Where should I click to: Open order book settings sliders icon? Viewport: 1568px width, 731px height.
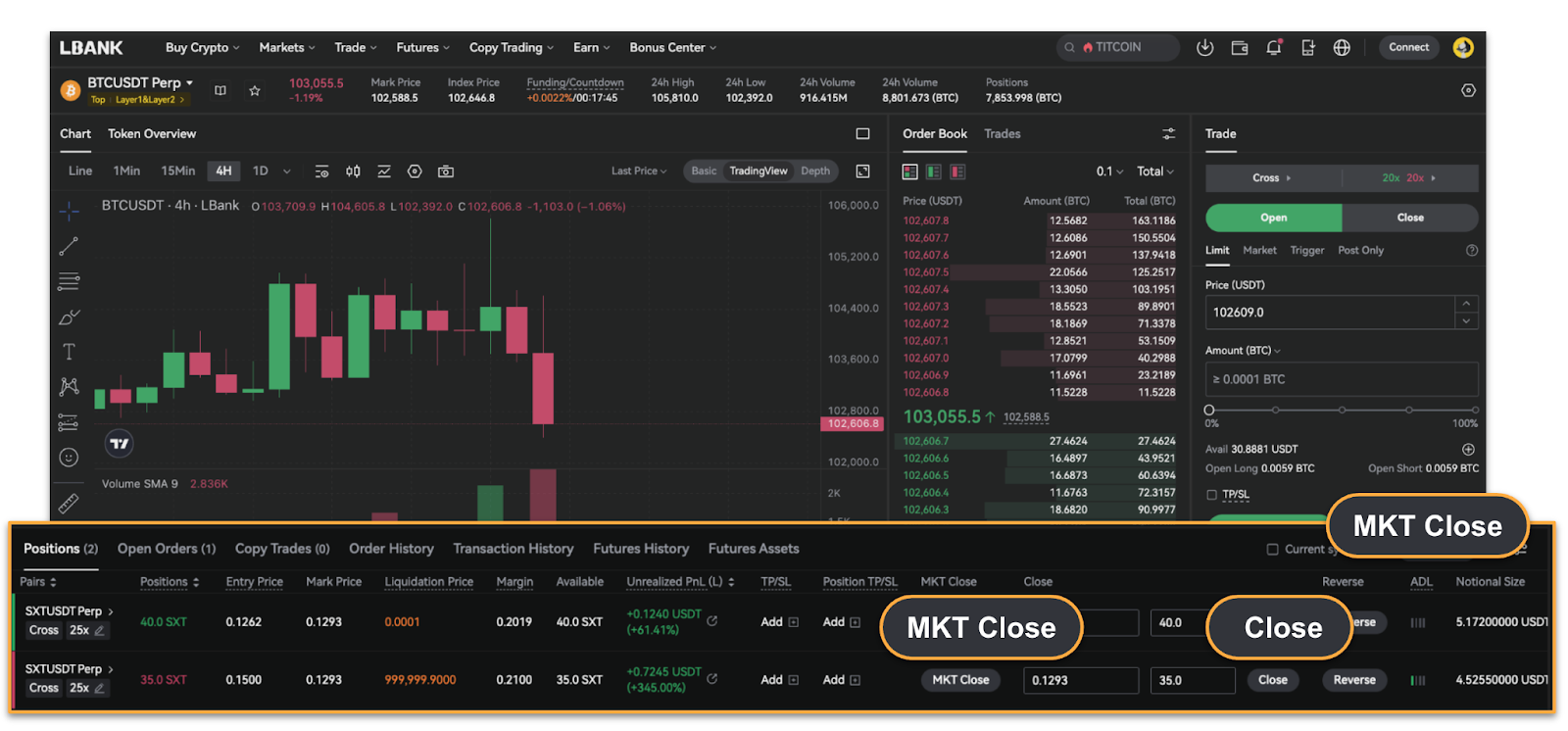[1168, 133]
